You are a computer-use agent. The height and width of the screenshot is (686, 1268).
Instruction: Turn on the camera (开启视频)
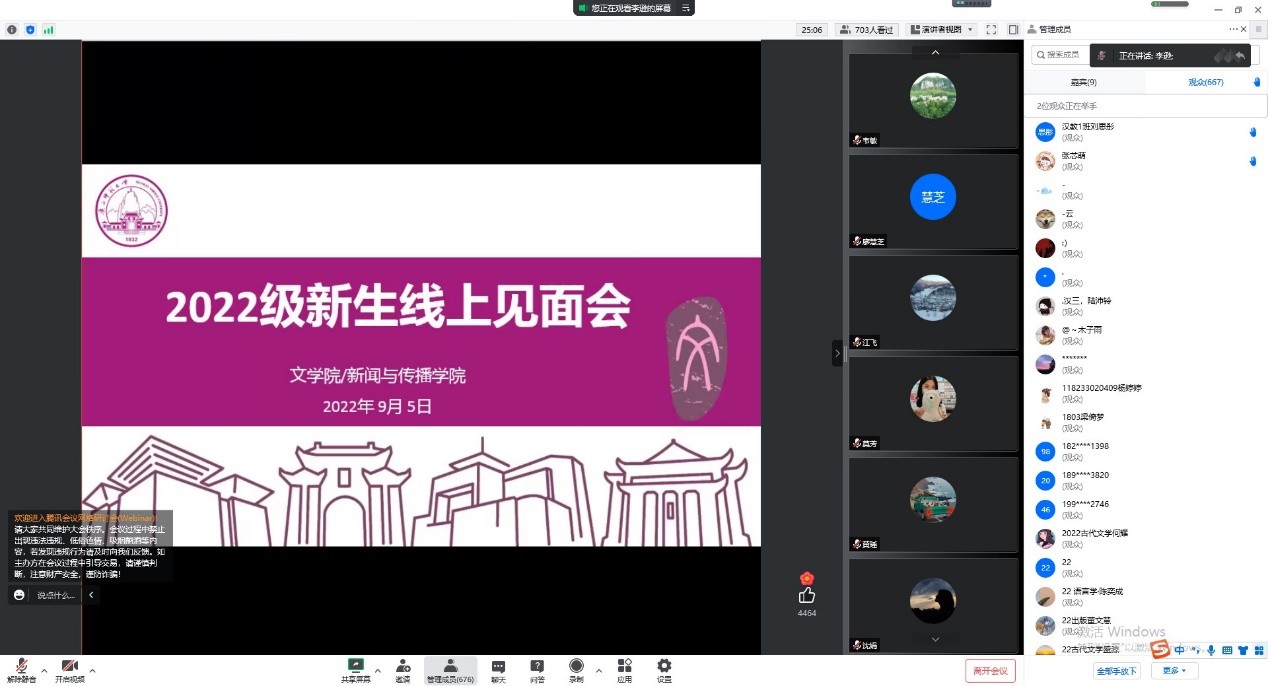[x=69, y=666]
